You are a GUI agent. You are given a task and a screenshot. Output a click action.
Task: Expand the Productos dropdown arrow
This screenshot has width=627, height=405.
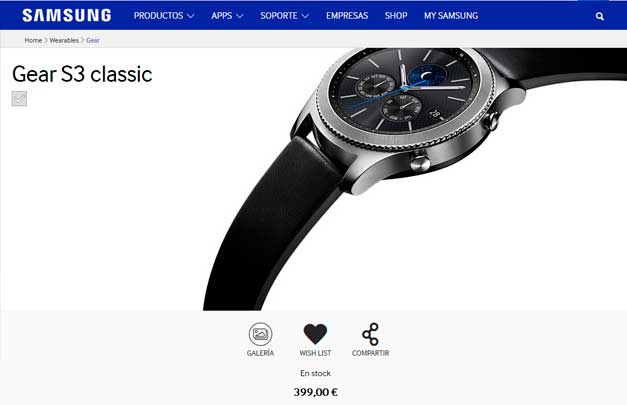[x=191, y=16]
